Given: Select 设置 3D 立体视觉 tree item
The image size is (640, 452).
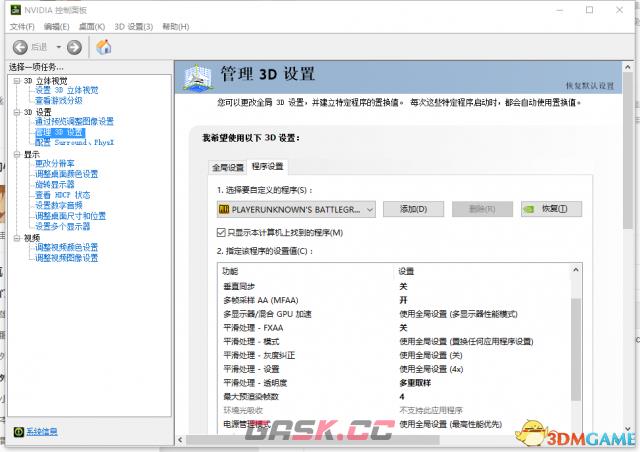Looking at the screenshot, I should (x=67, y=90).
